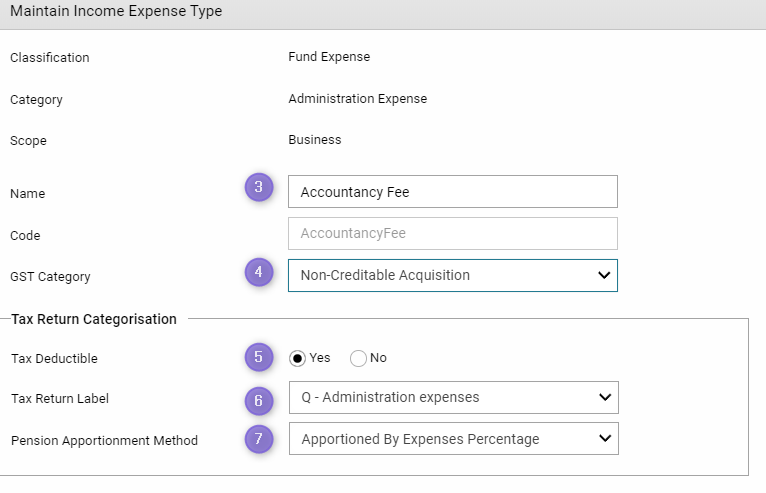766x493 pixels.
Task: Open the Pension Apportionment Method dropdown
Action: pyautogui.click(x=453, y=439)
